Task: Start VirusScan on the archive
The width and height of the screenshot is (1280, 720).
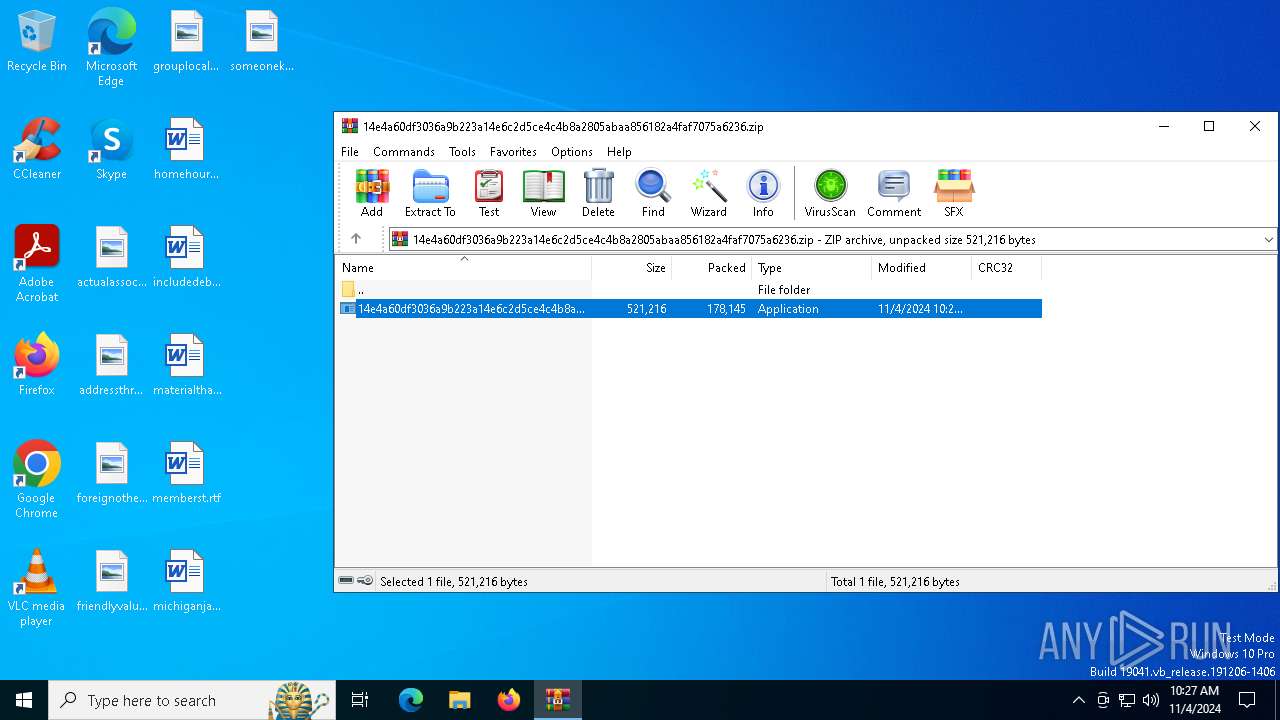Action: [x=830, y=193]
